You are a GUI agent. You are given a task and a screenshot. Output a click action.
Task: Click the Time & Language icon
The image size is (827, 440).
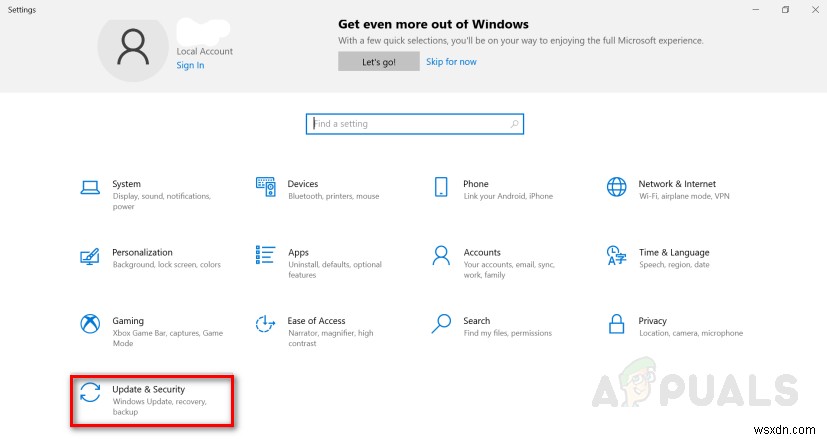pos(616,255)
